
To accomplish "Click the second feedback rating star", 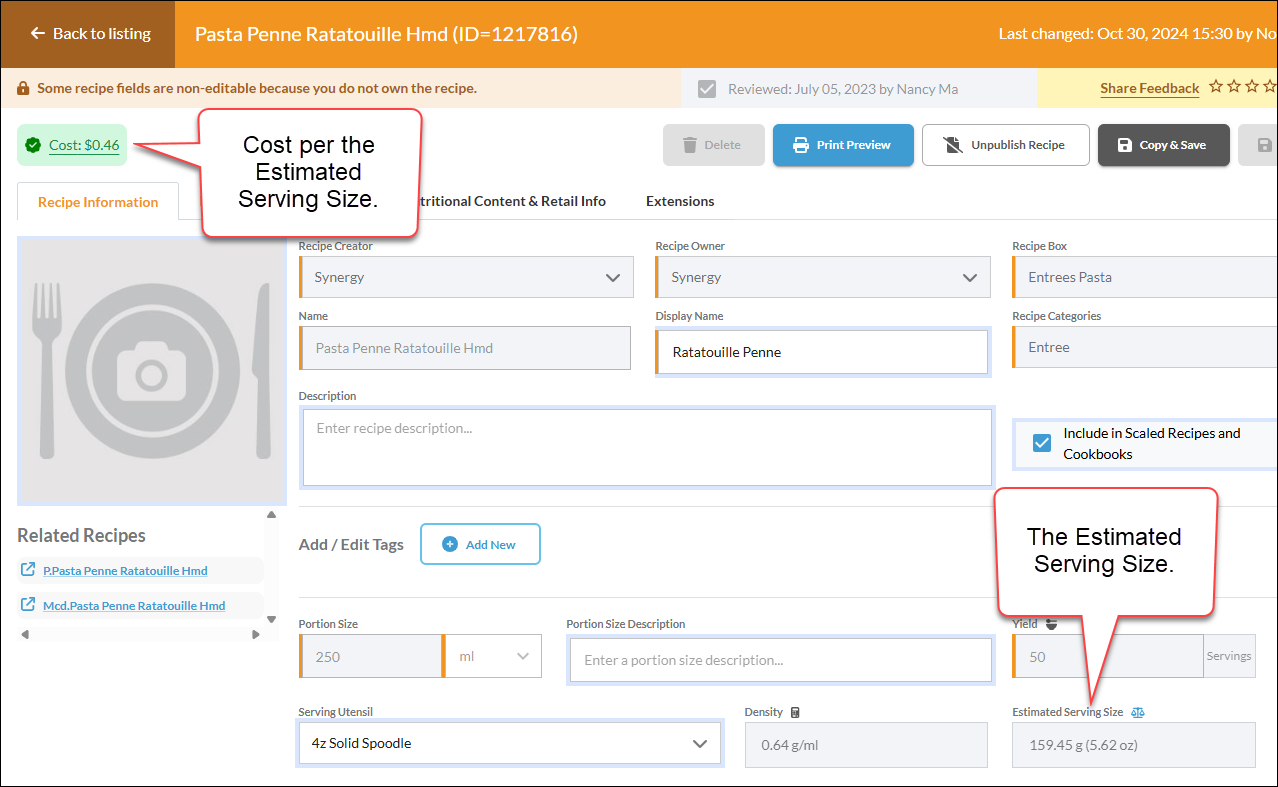I will (x=1234, y=87).
